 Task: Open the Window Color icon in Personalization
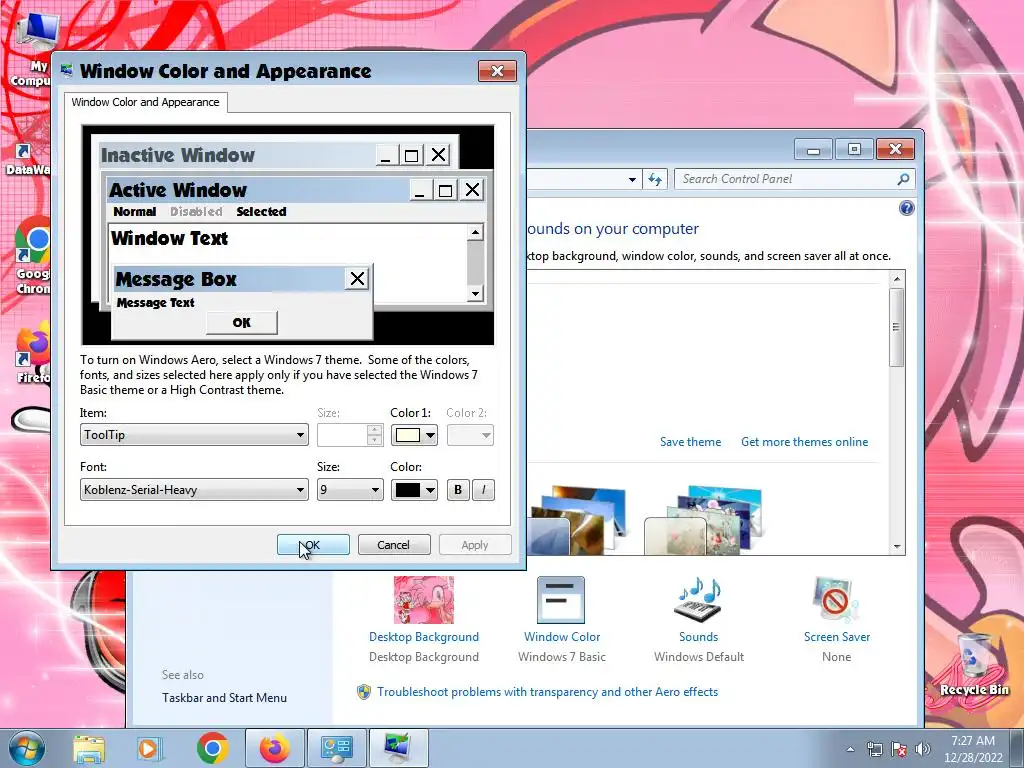point(561,600)
